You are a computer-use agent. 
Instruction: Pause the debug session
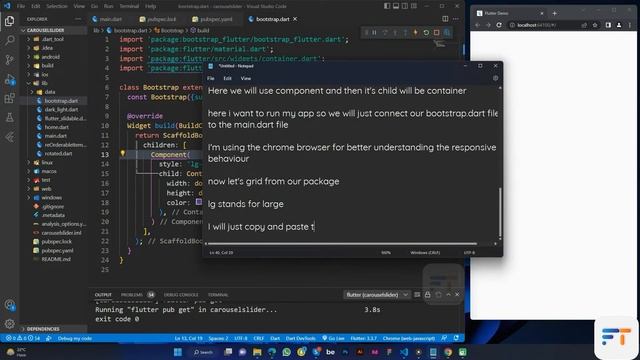374,32
